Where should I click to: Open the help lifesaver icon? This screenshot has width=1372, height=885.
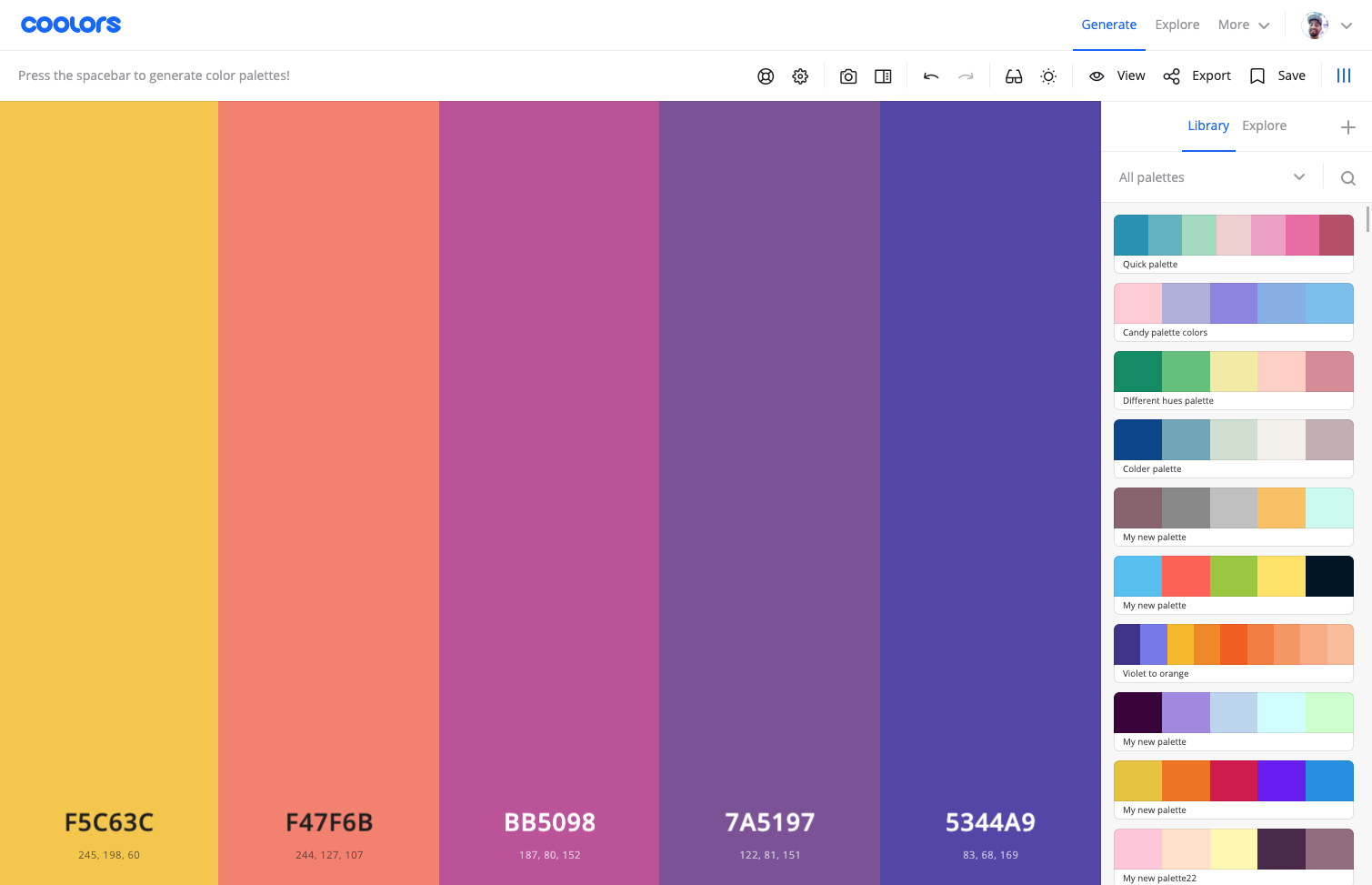point(765,75)
